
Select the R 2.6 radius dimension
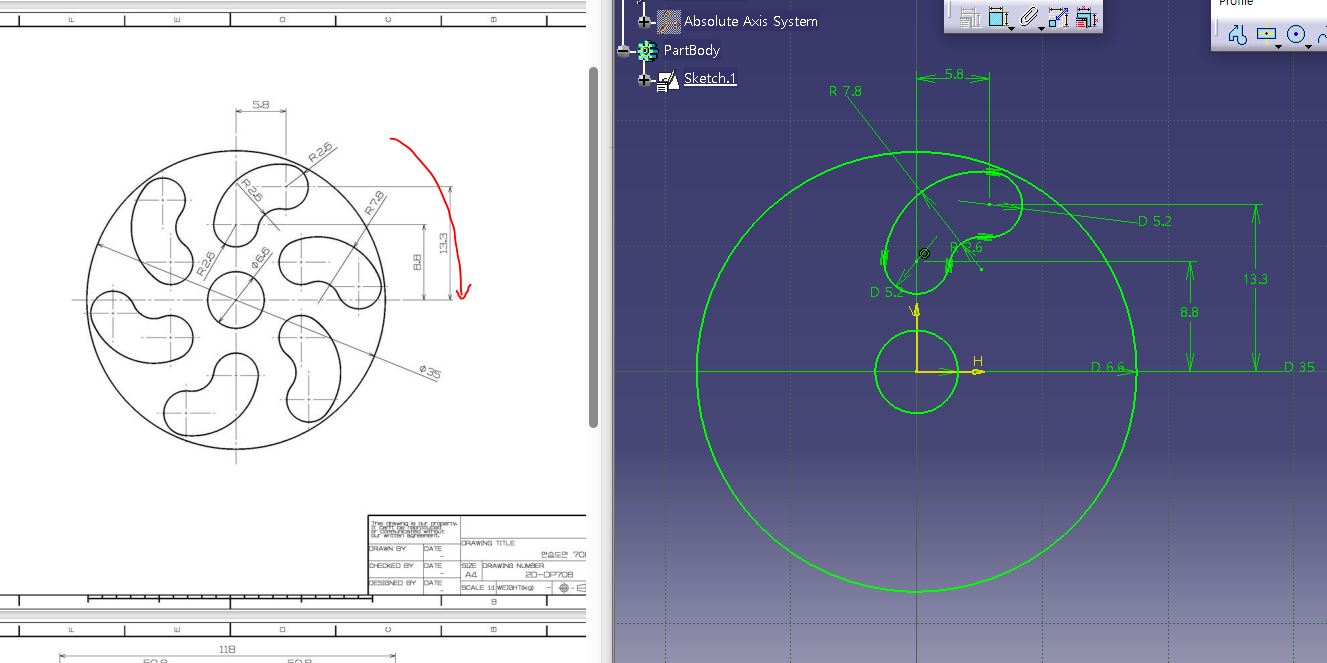[x=966, y=247]
